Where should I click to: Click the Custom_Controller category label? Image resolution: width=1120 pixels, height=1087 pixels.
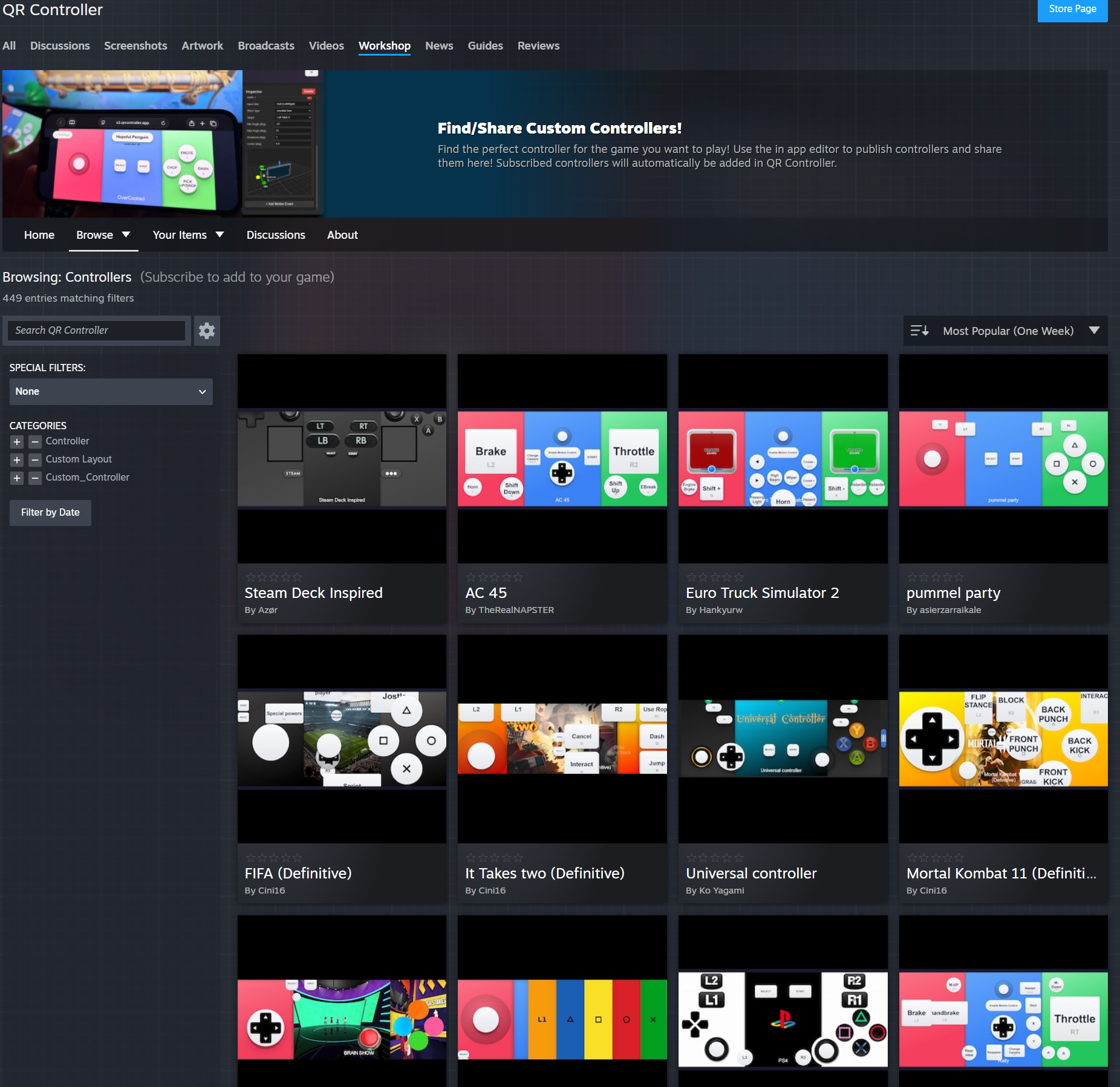[x=88, y=478]
